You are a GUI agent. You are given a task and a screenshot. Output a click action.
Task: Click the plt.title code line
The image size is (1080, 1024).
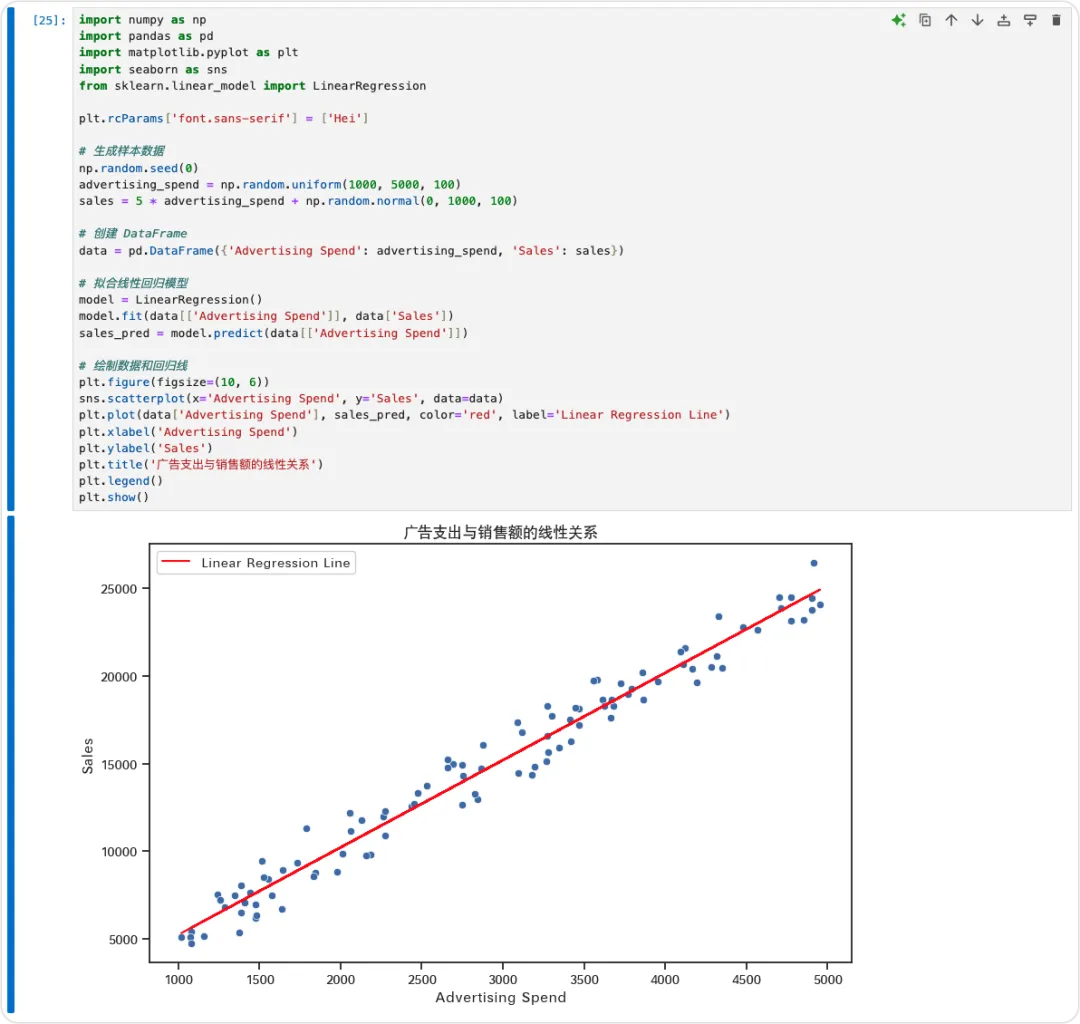click(x=200, y=465)
